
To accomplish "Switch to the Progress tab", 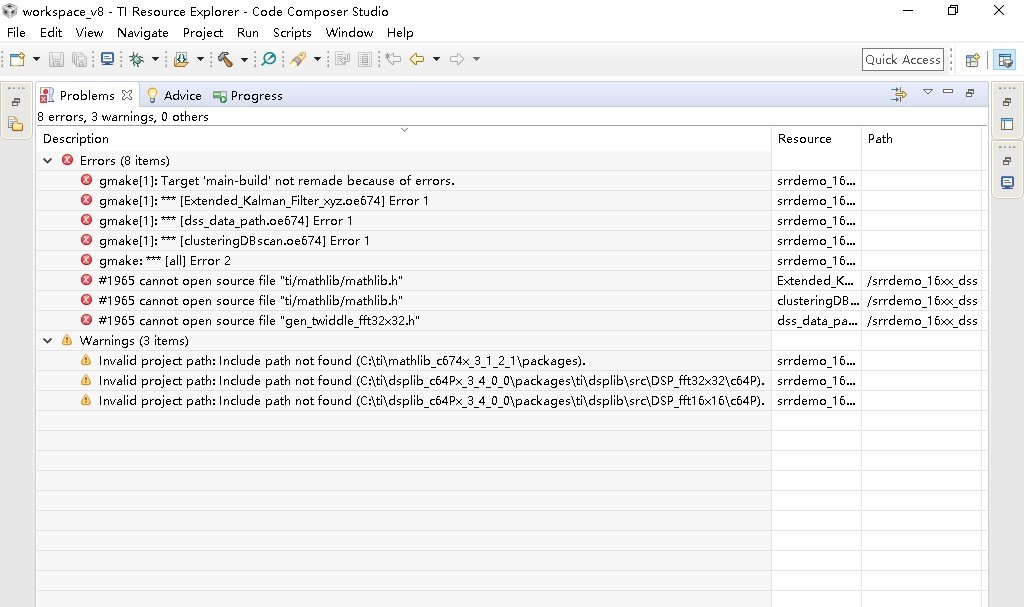I will tap(248, 96).
